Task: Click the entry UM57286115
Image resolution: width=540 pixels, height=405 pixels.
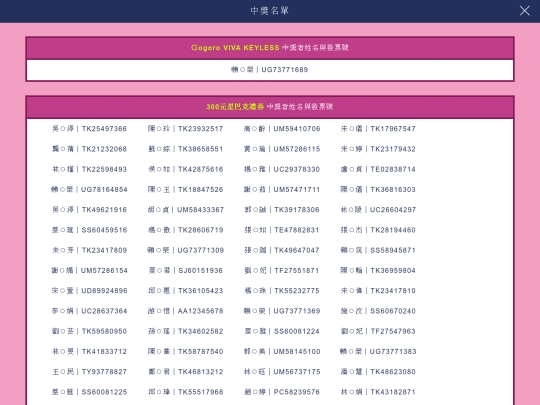Action: [282, 149]
